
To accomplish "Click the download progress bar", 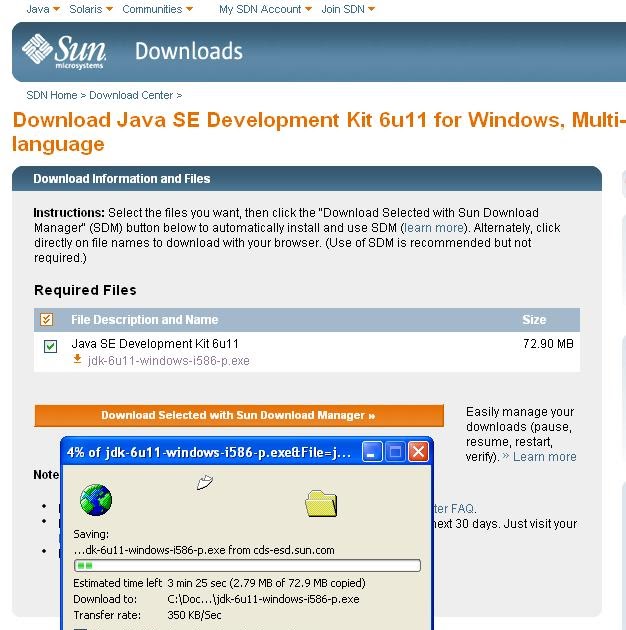I will click(248, 565).
